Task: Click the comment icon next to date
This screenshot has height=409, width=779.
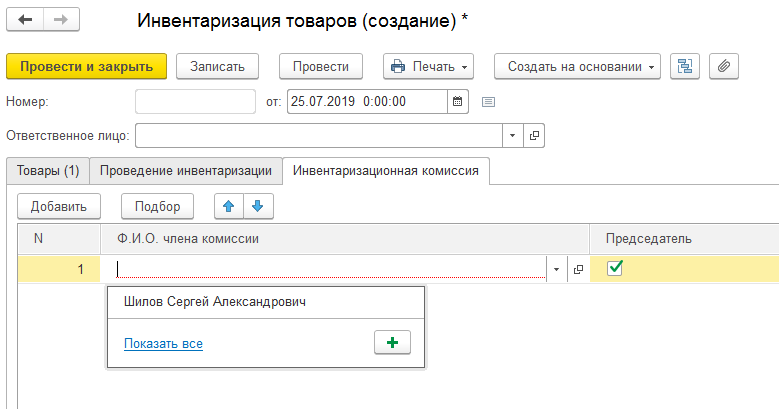Action: click(488, 102)
